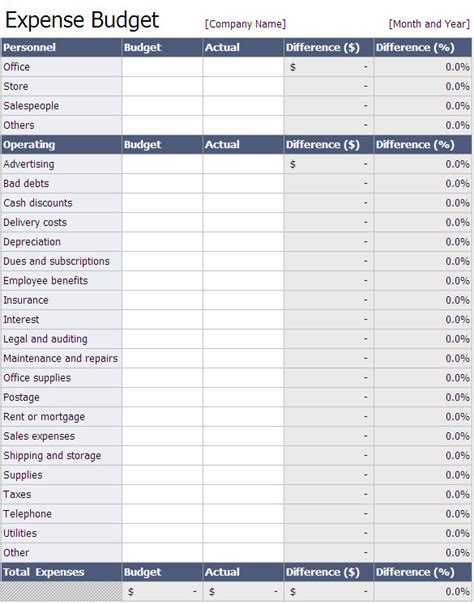Click the Budget cell for Legal and auditing
Viewport: 474px width, 604px height.
point(162,339)
